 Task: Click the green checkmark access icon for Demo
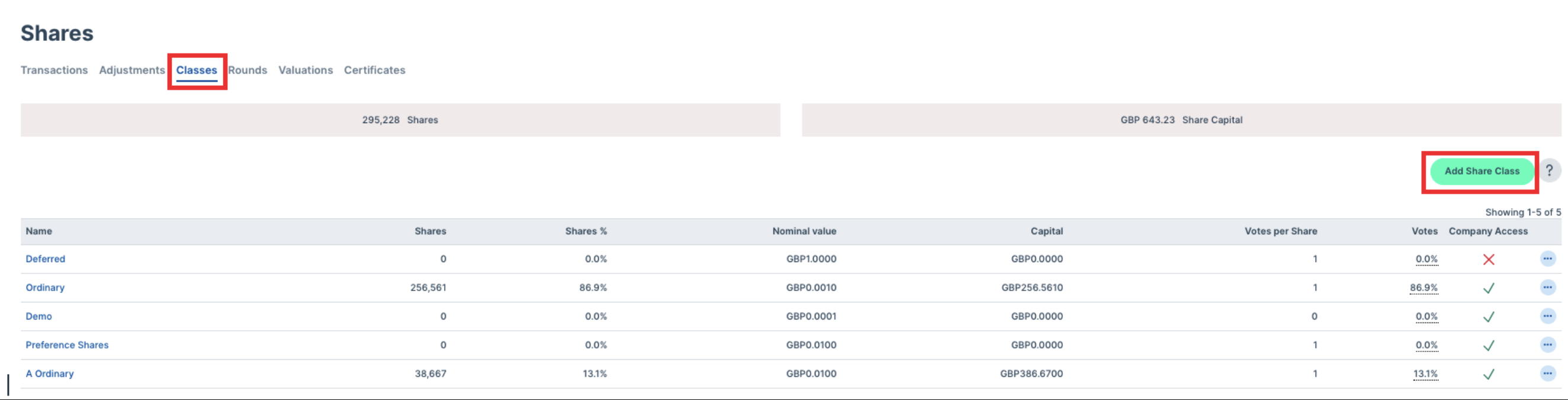coord(1488,317)
